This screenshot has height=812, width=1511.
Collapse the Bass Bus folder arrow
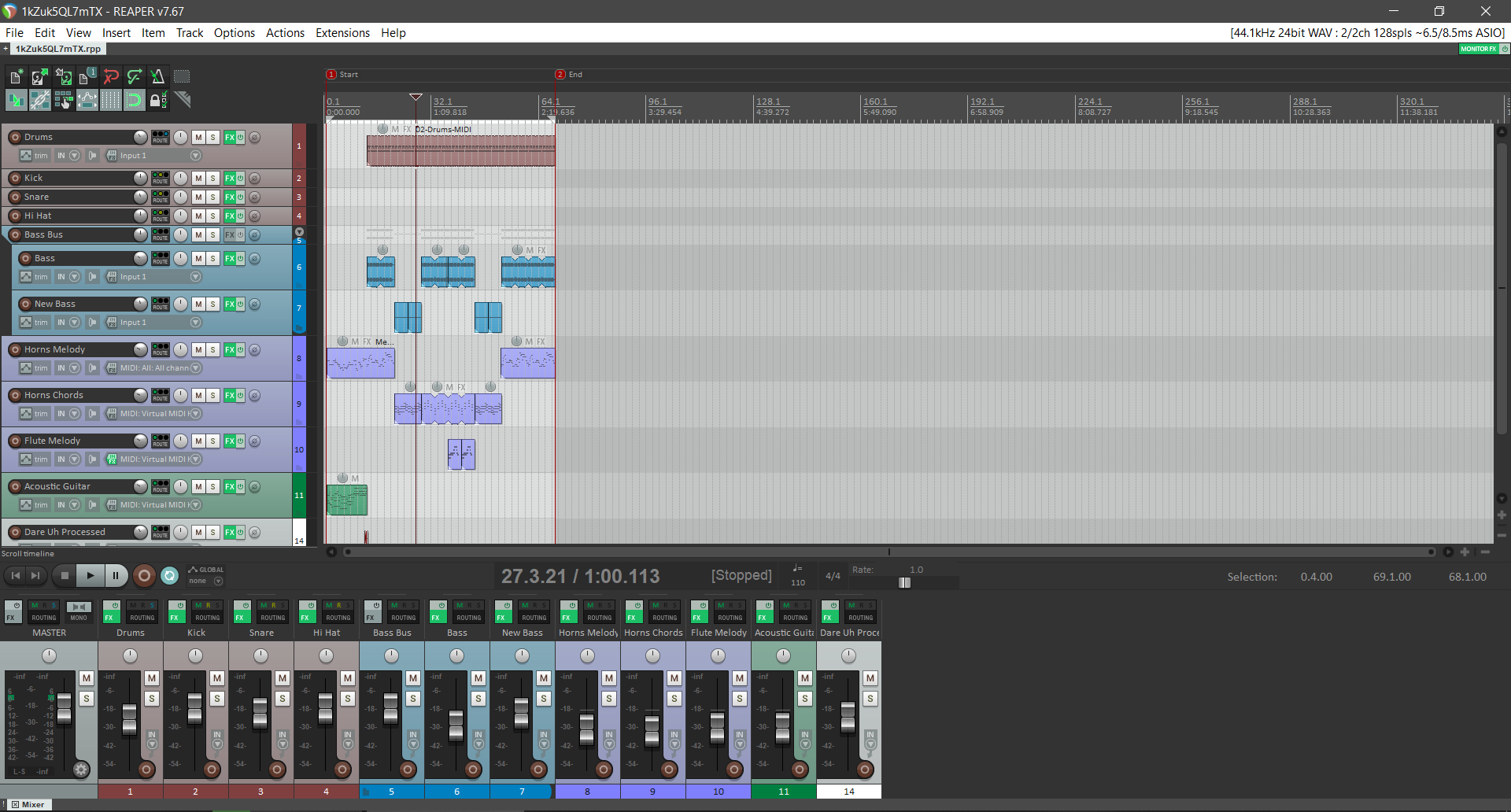[x=299, y=231]
